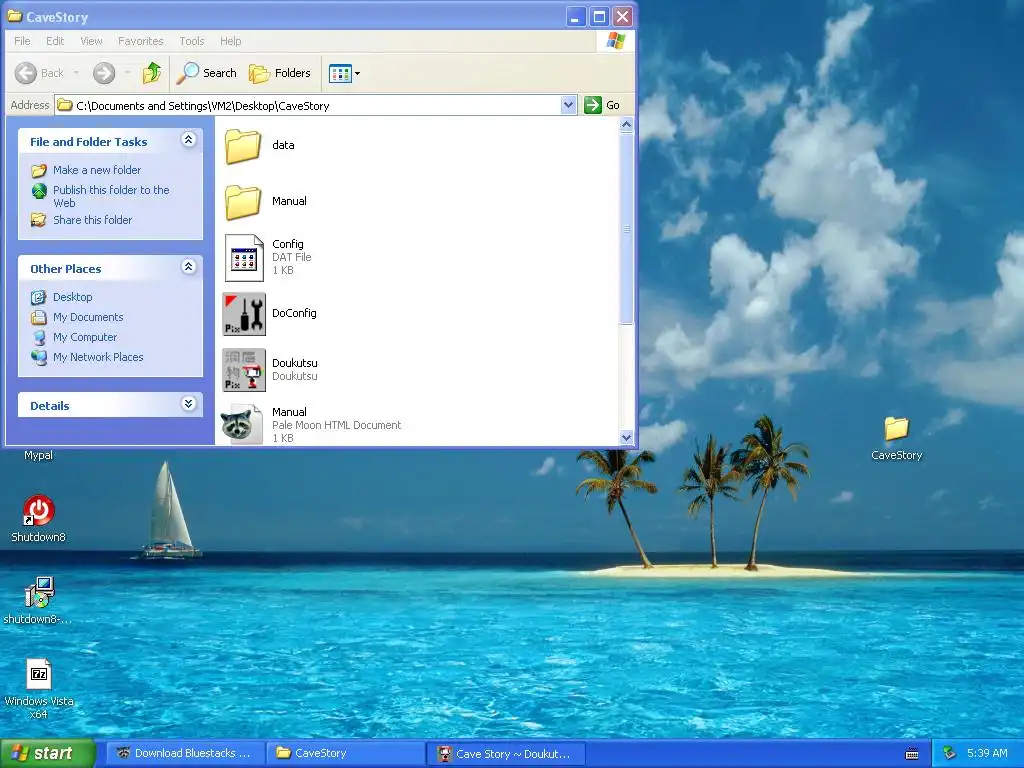Open the Forward history dropdown arrow
1024x768 pixels.
coord(127,72)
